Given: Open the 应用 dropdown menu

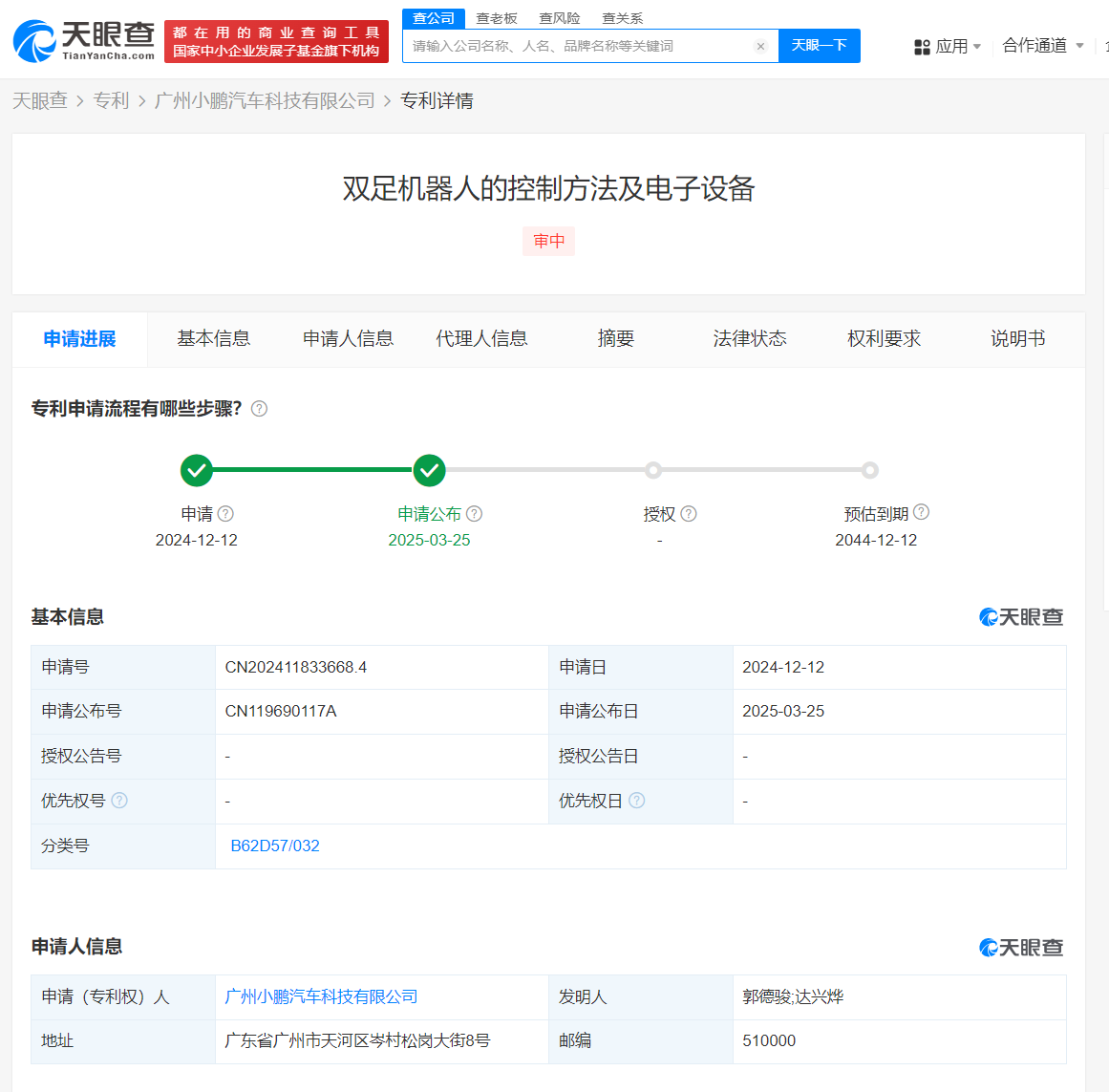Looking at the screenshot, I should pos(948,46).
